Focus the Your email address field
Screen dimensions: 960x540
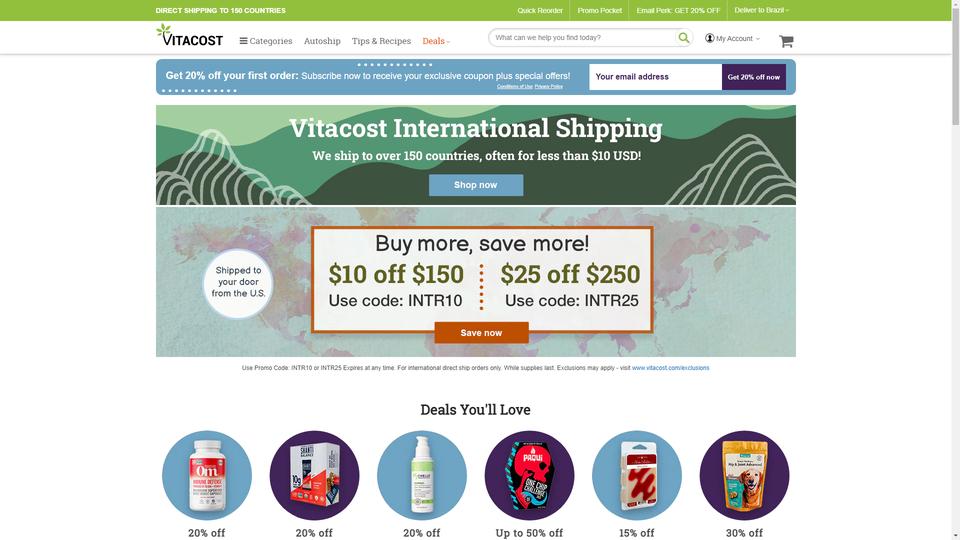coord(655,77)
